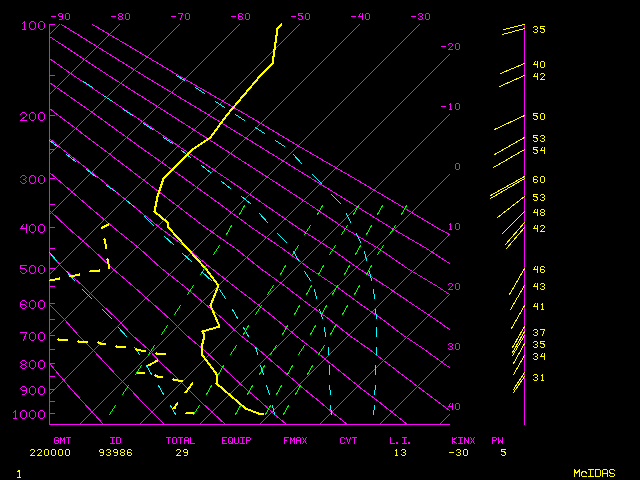The width and height of the screenshot is (640, 480).
Task: Click the -50 temperature label on top axis
Action: pos(300,16)
